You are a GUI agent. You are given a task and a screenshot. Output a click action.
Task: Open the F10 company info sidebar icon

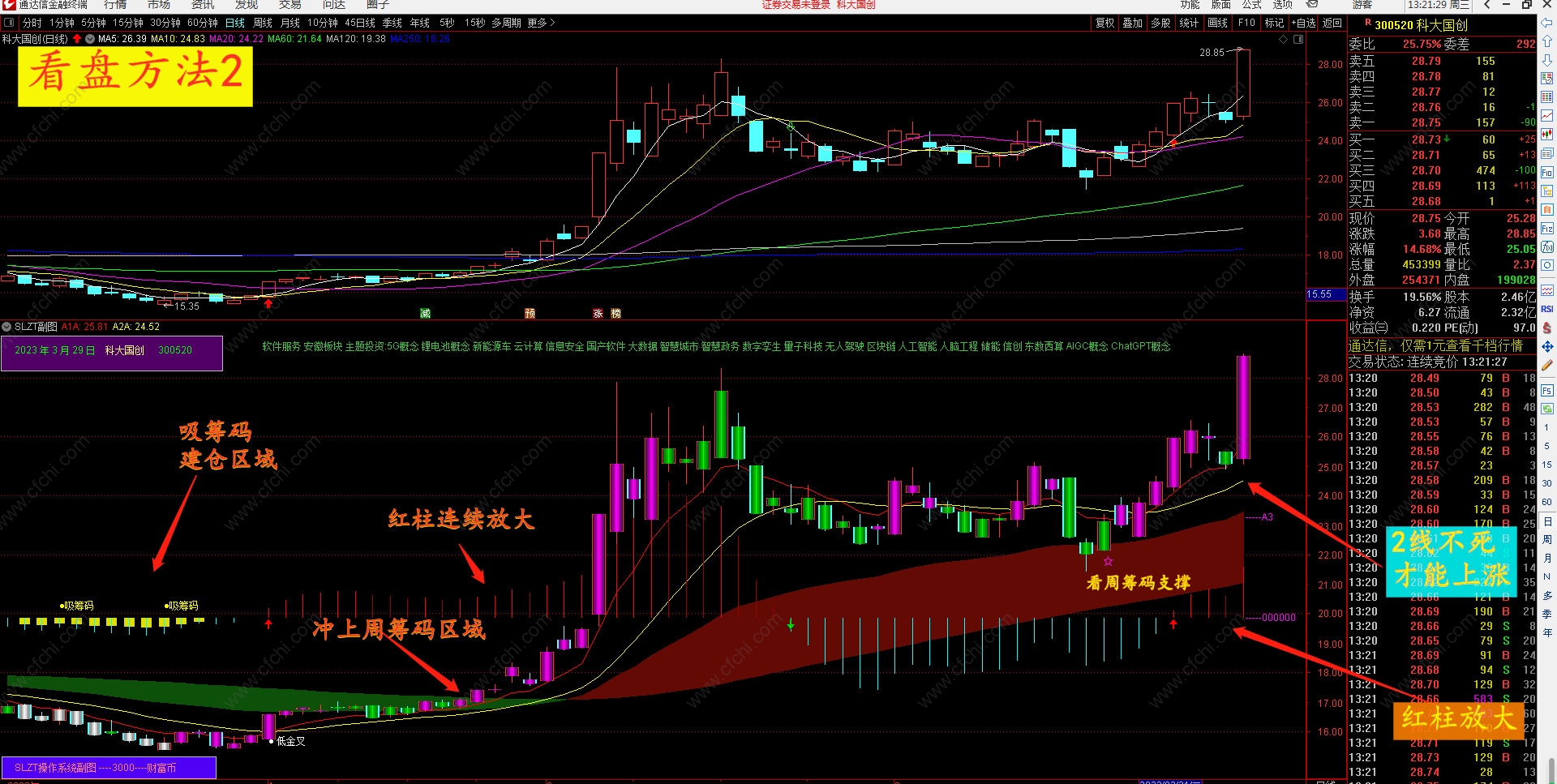1547,173
